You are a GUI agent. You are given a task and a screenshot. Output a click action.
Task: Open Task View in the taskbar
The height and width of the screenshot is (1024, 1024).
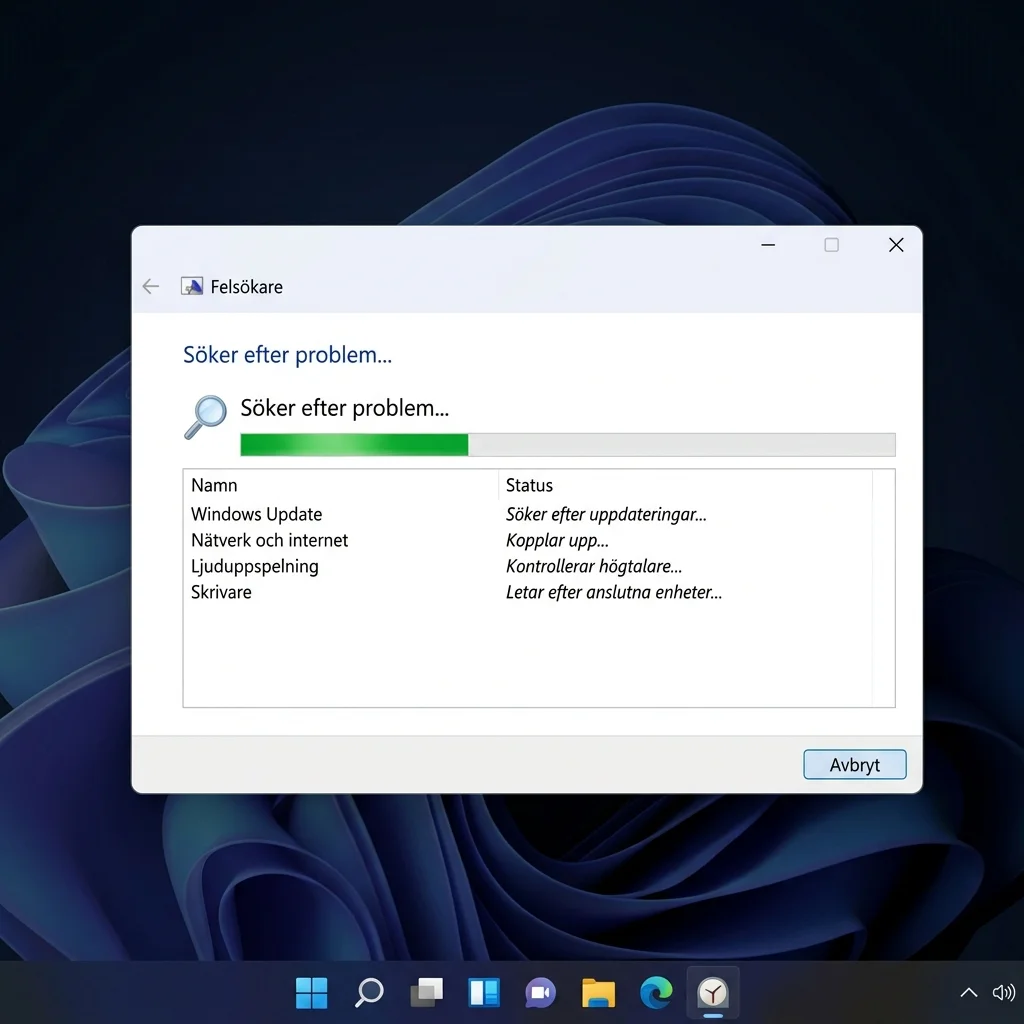point(426,993)
